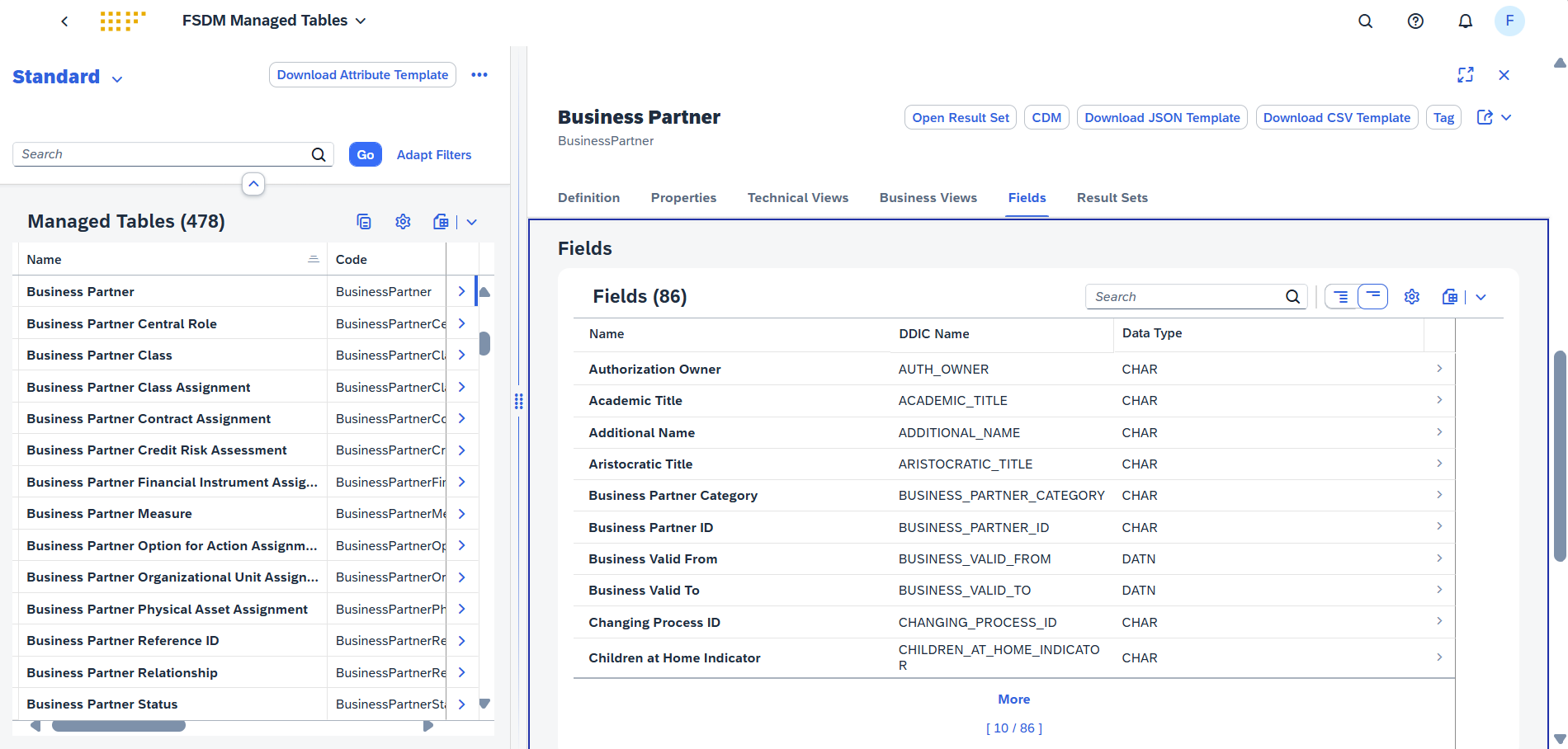This screenshot has height=749, width=1568.
Task: Click the More link below the fields list
Action: pos(1013,699)
